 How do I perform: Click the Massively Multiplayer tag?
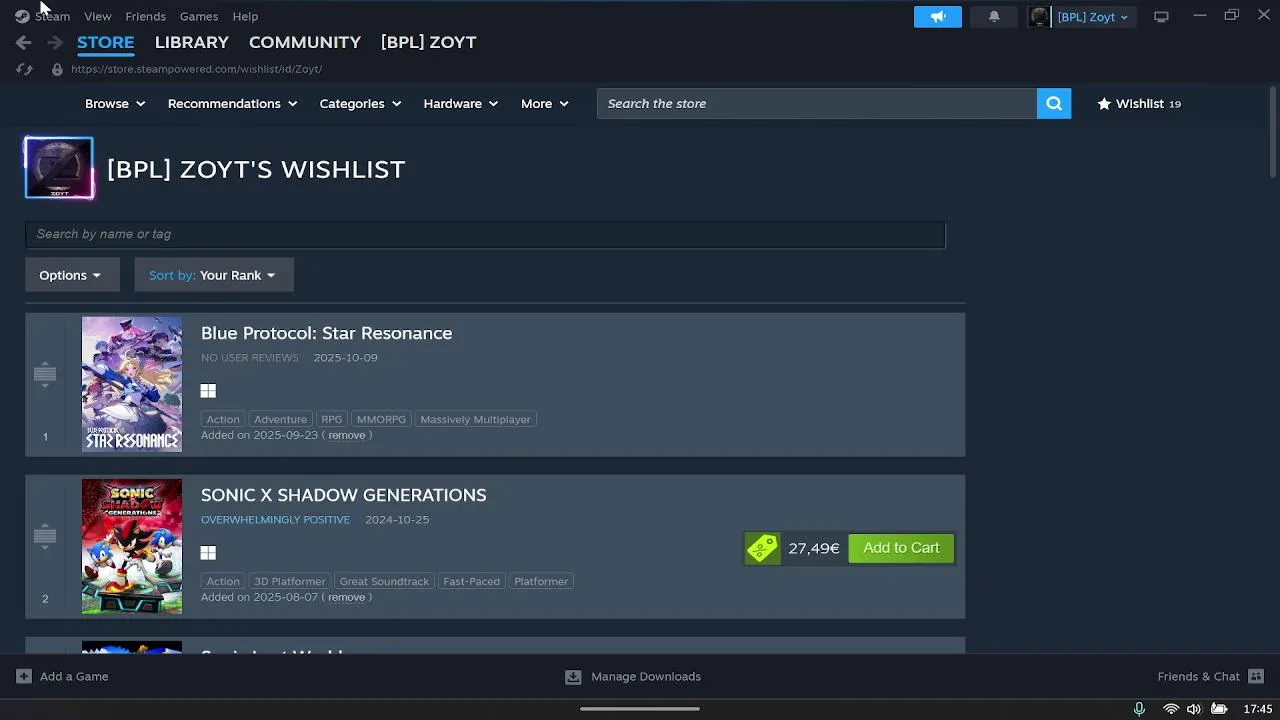click(476, 419)
